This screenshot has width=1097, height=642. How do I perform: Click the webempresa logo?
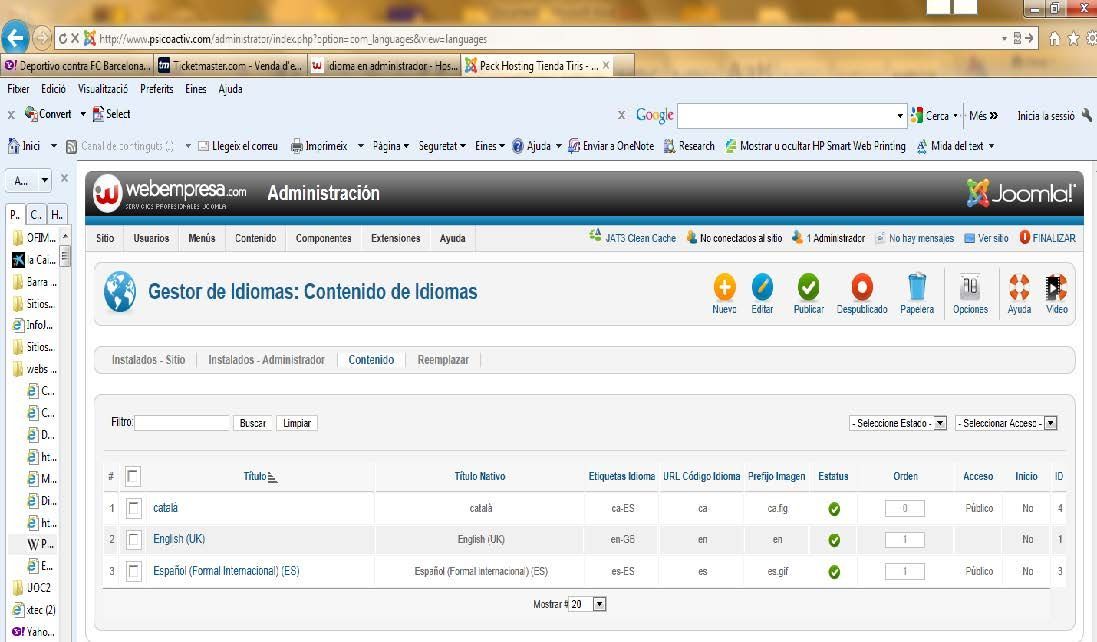point(170,193)
